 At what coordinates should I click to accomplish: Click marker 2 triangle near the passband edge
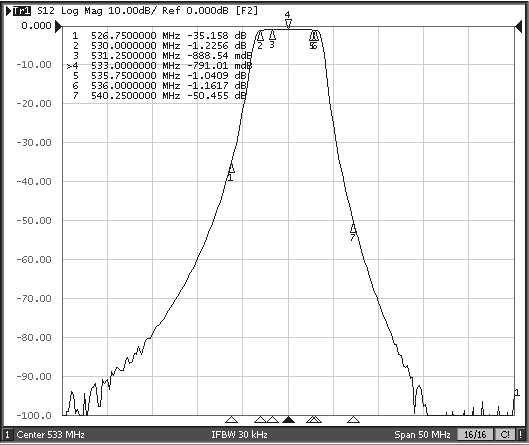point(260,35)
